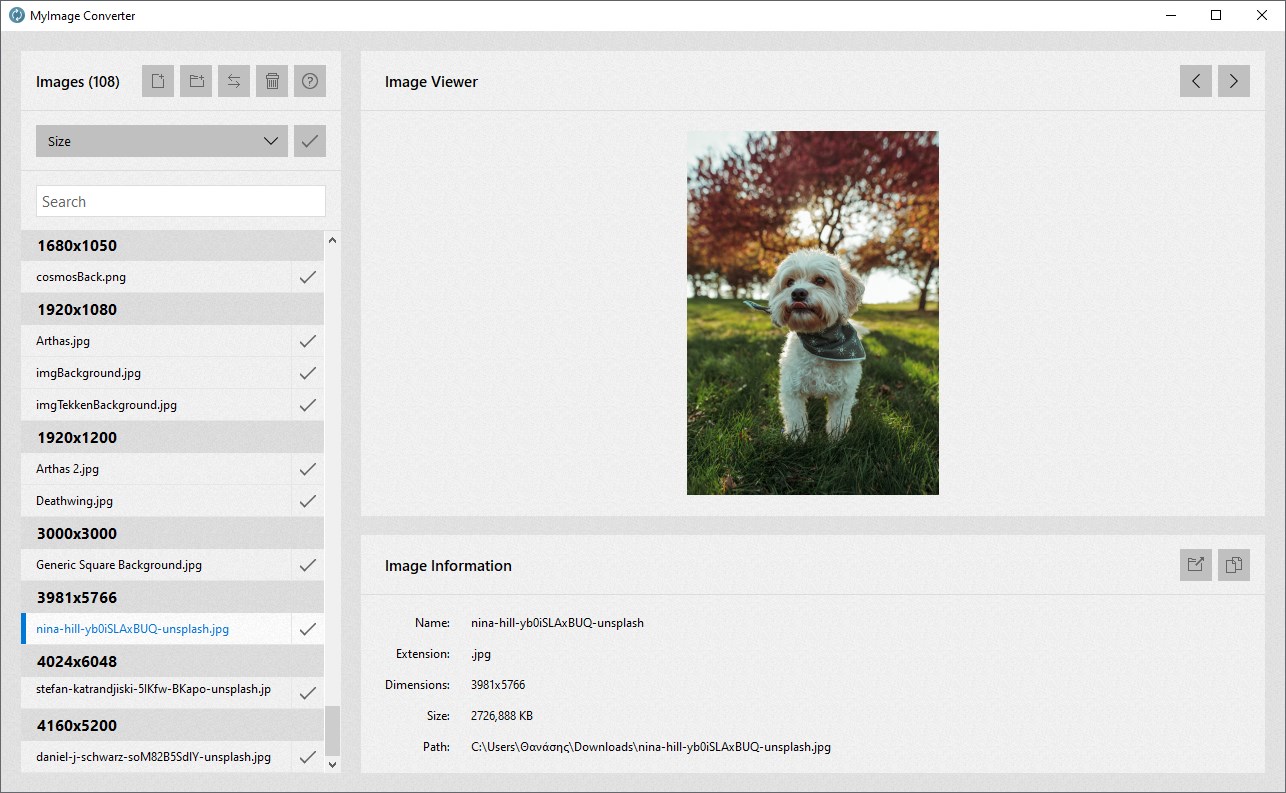Copy image information with the copy icon

[1234, 565]
